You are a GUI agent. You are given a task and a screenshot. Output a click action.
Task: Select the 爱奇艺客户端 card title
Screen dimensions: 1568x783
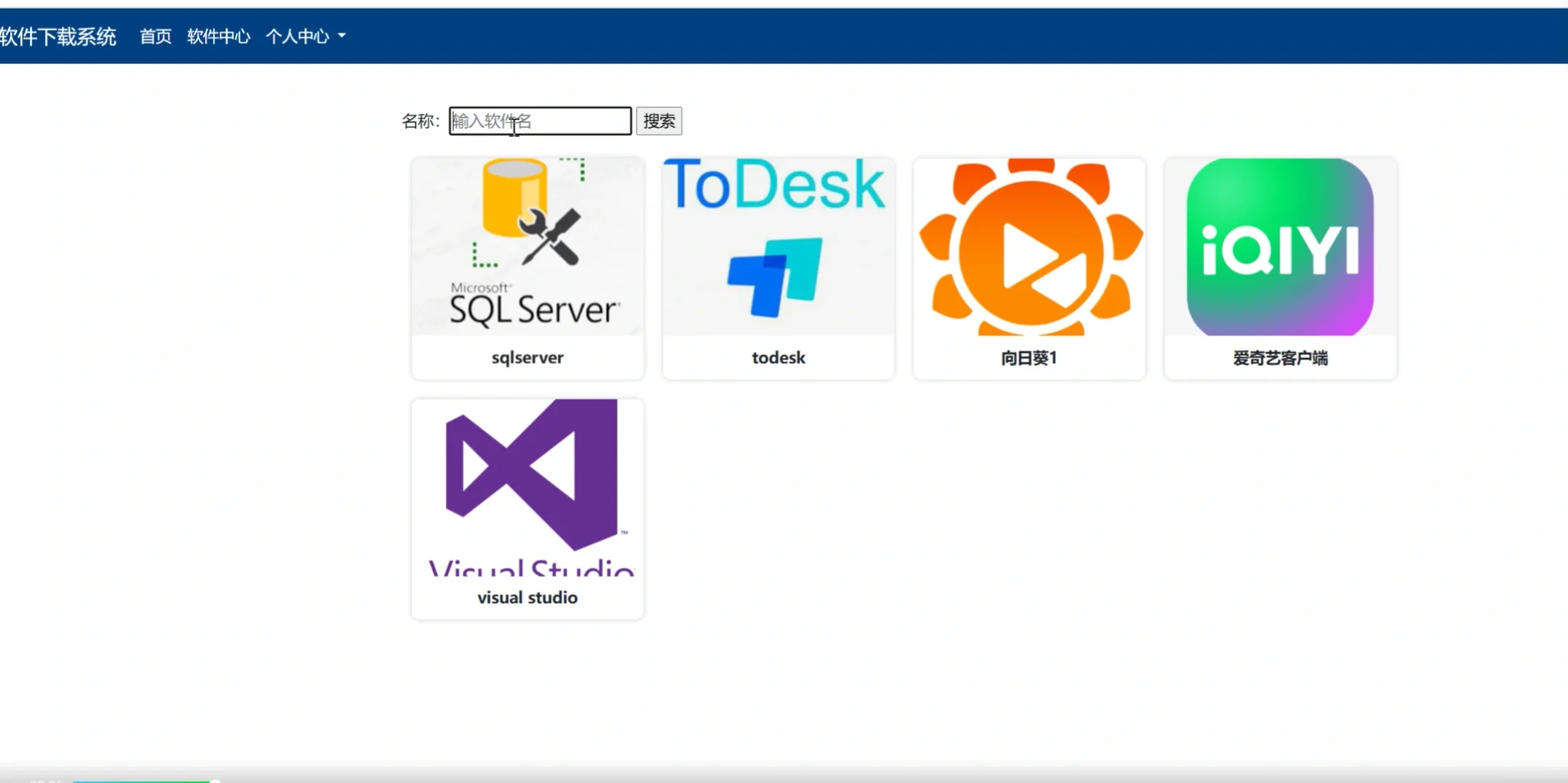1281,358
